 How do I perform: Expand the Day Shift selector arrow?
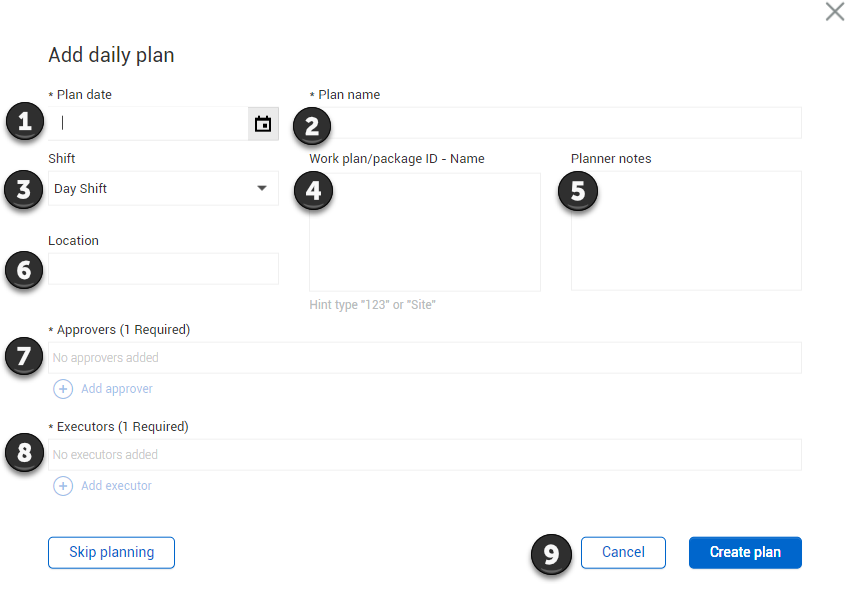click(262, 188)
